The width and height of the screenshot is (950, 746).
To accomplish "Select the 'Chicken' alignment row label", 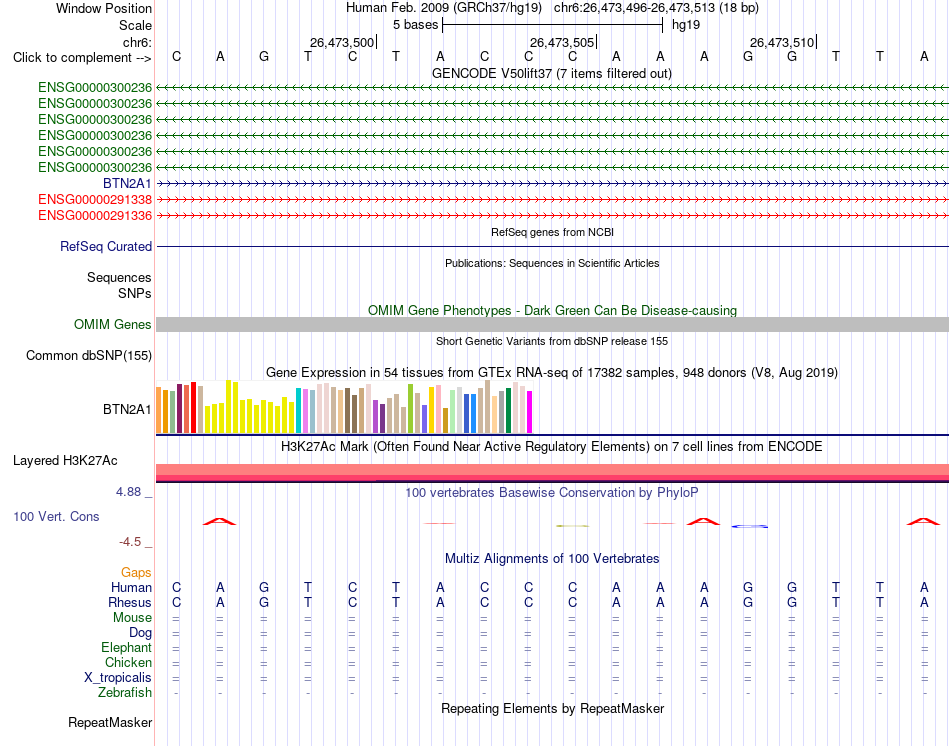I will (128, 662).
